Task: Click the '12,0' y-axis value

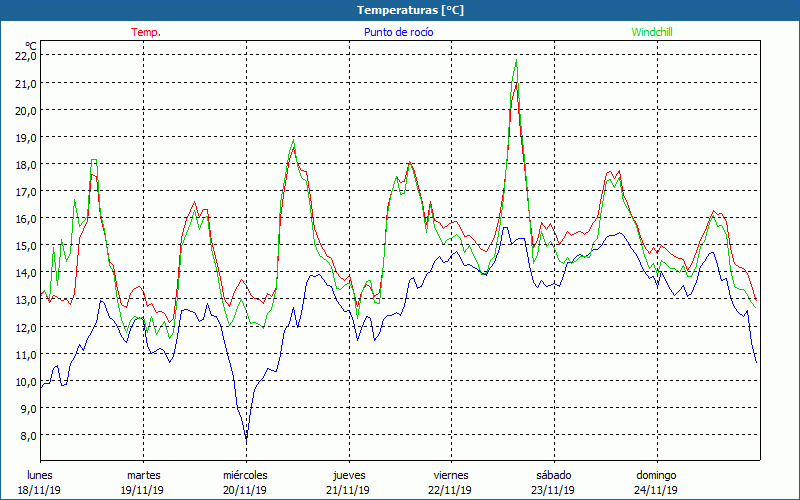Action: point(26,327)
